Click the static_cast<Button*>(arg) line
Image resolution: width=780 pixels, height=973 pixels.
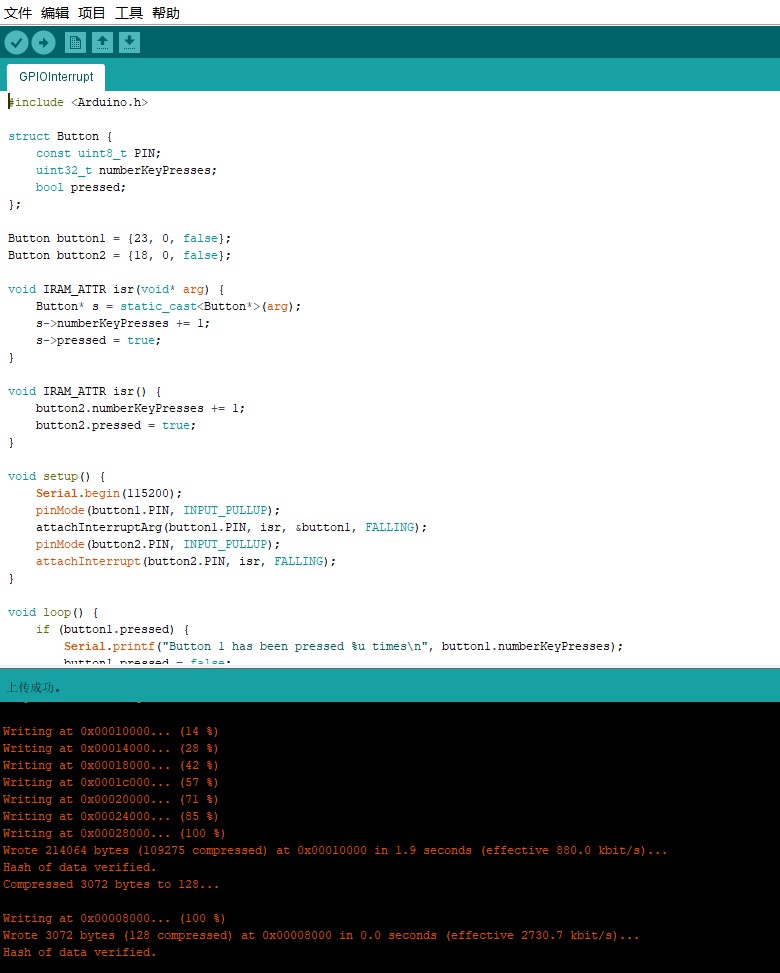click(x=168, y=307)
